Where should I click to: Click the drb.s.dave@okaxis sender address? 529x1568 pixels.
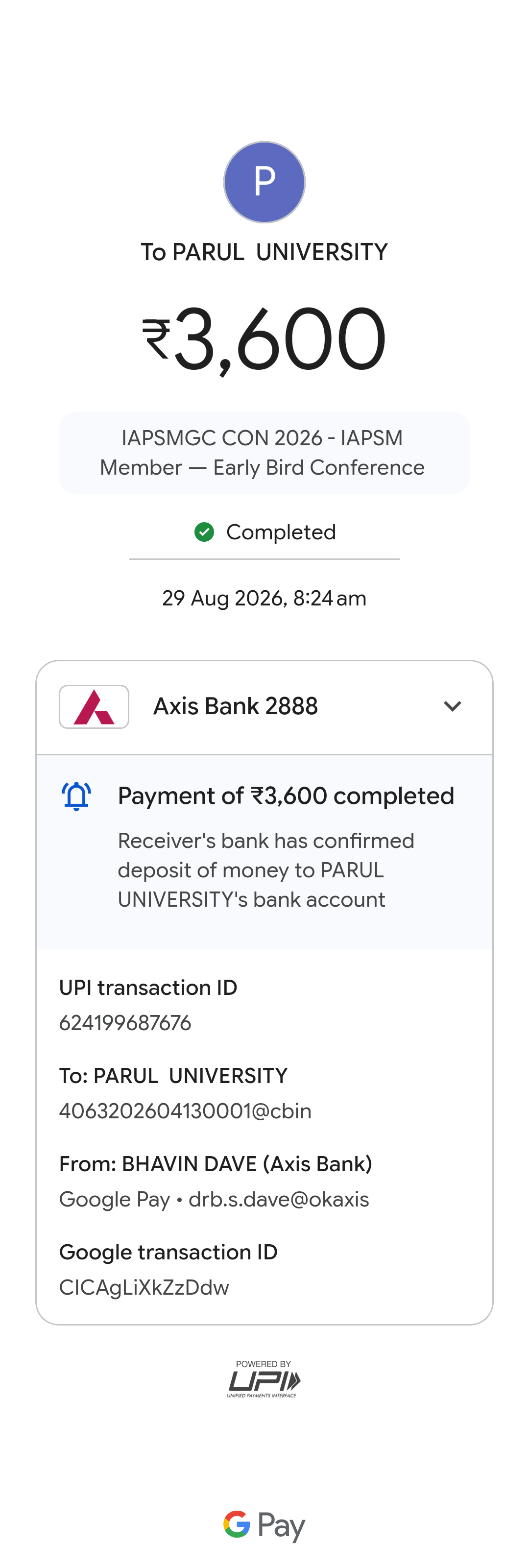click(279, 1199)
